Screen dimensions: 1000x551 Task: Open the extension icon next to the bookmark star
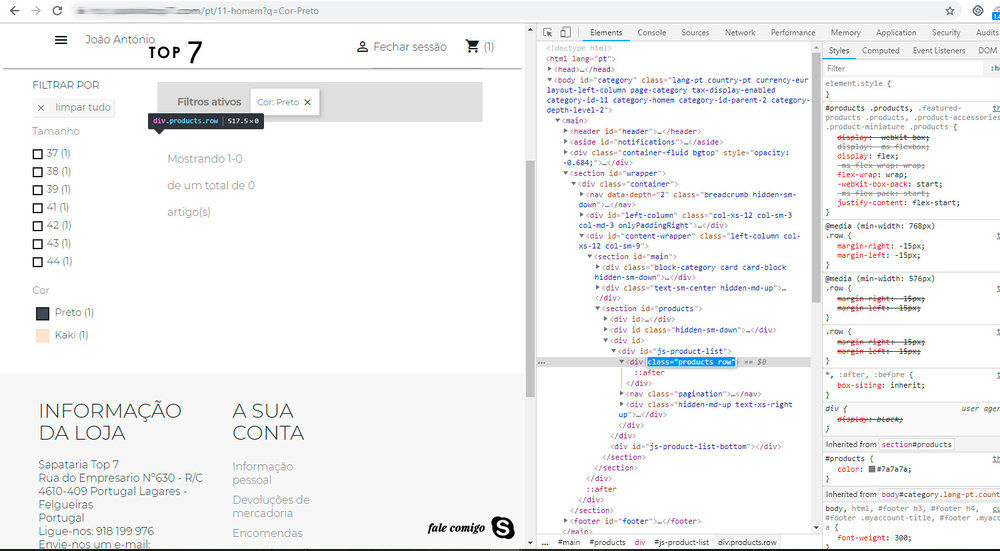pos(978,11)
